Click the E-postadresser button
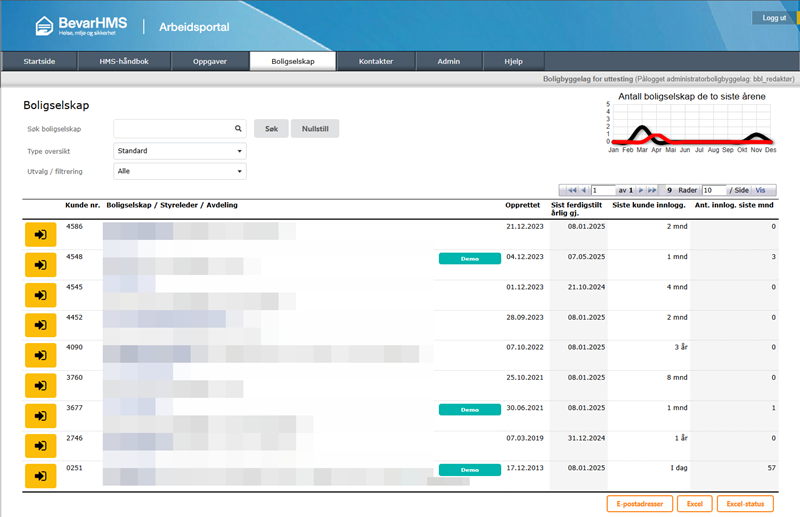This screenshot has height=517, width=800. [639, 504]
